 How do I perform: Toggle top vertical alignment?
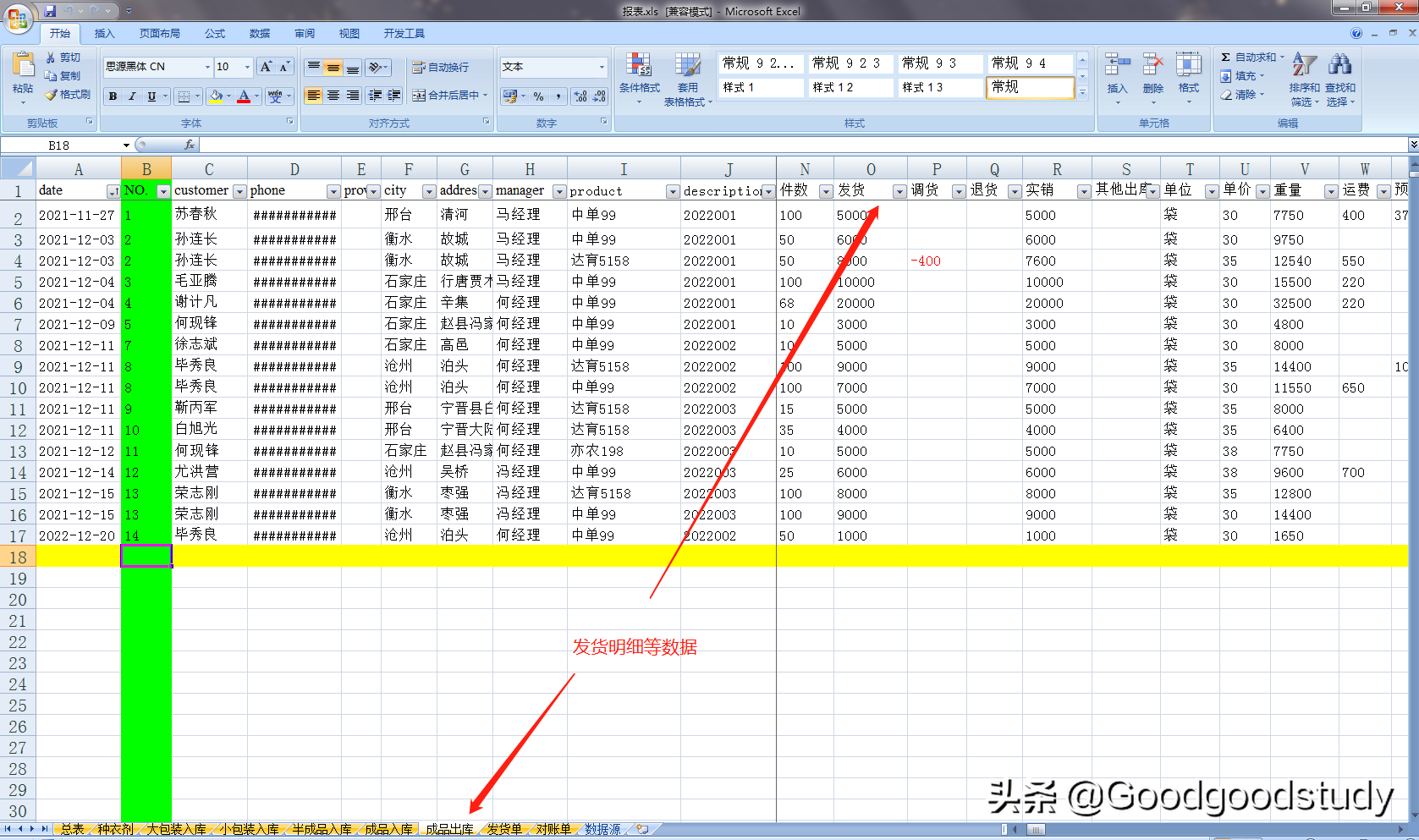pos(314,67)
